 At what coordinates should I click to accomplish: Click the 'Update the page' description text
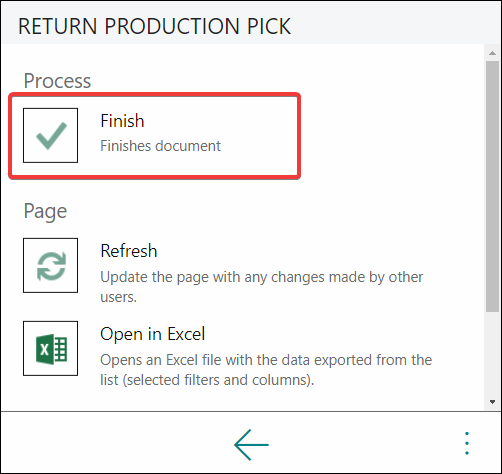[262, 287]
